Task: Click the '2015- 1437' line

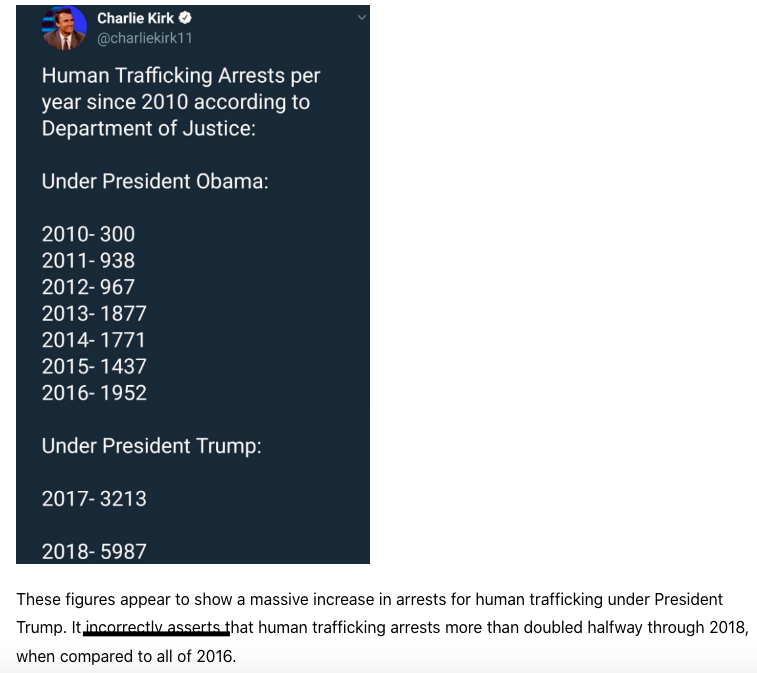Action: [x=94, y=366]
